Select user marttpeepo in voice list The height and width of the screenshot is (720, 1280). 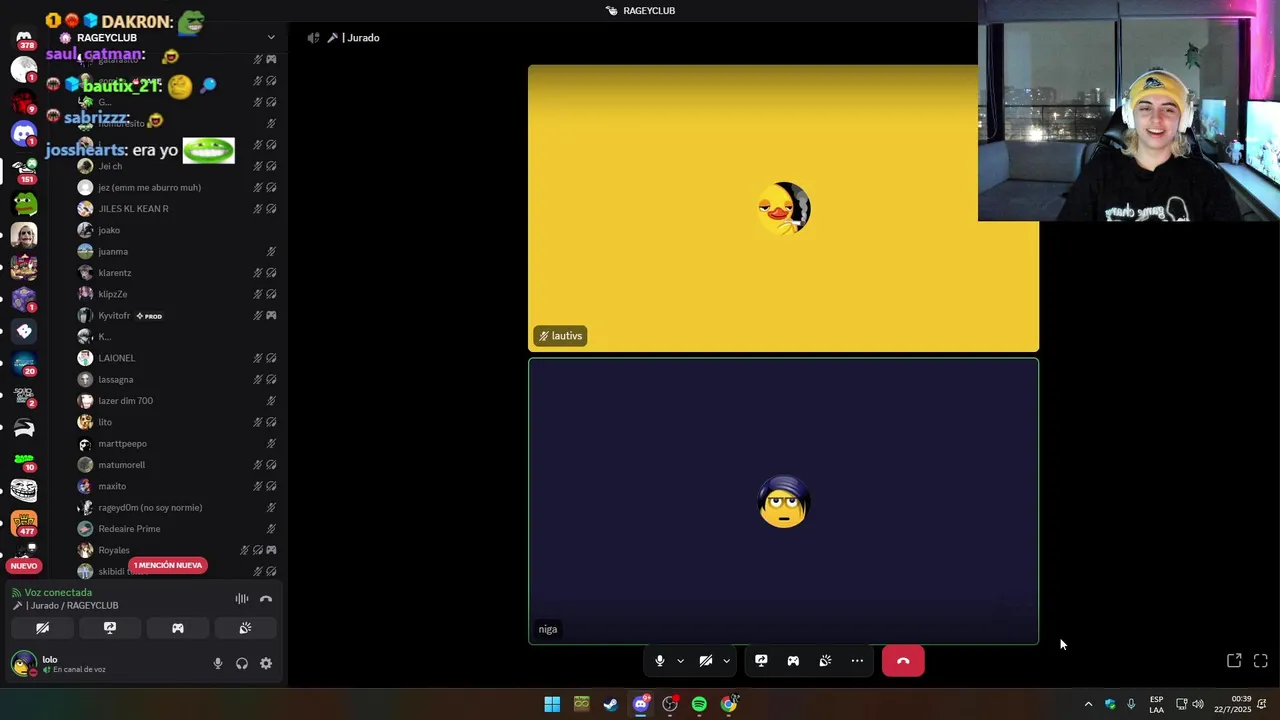(122, 444)
